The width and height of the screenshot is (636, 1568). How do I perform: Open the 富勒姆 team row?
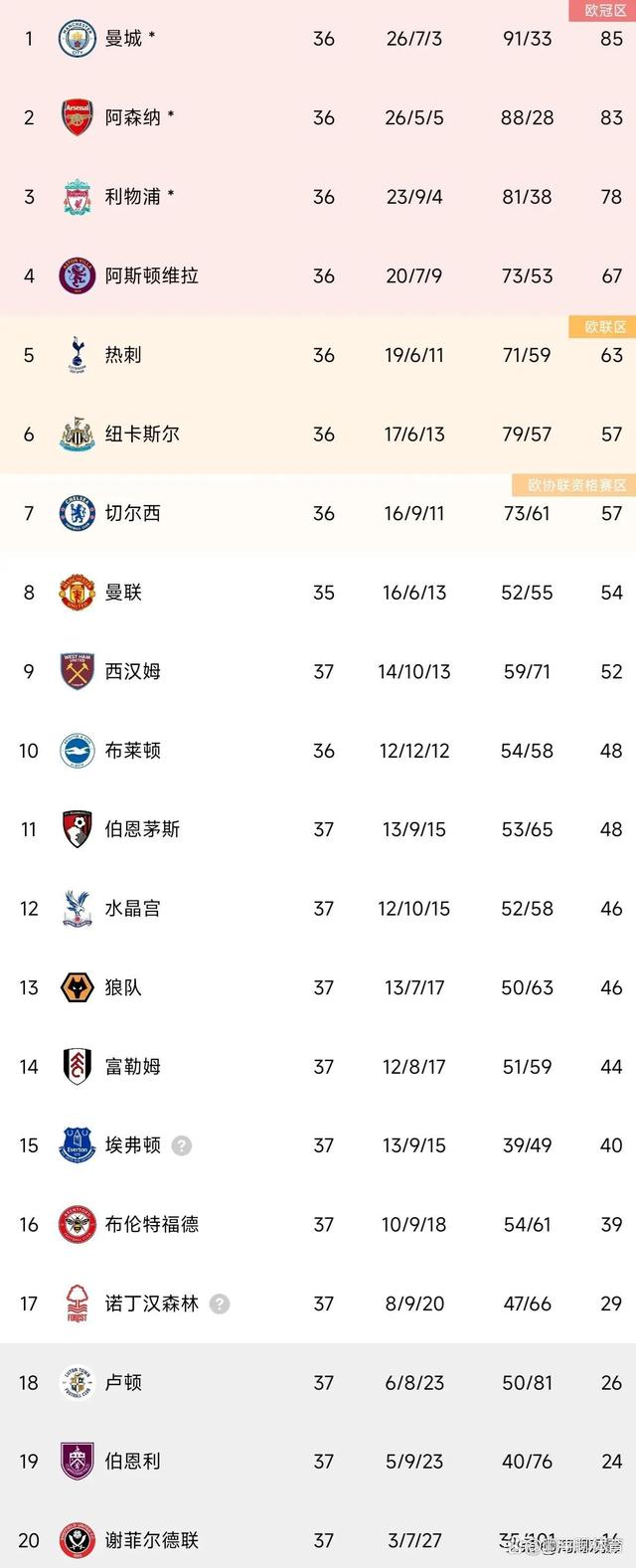pos(318,1067)
